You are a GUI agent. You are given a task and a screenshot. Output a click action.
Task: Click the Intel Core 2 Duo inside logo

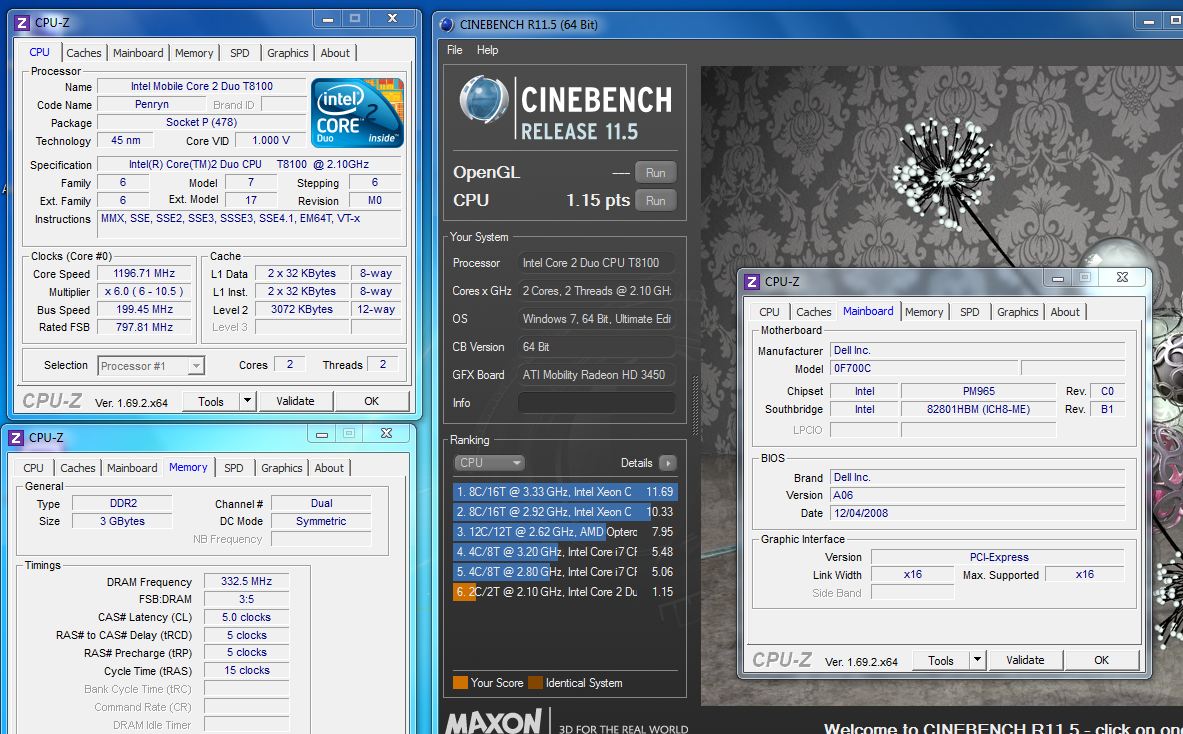[357, 113]
